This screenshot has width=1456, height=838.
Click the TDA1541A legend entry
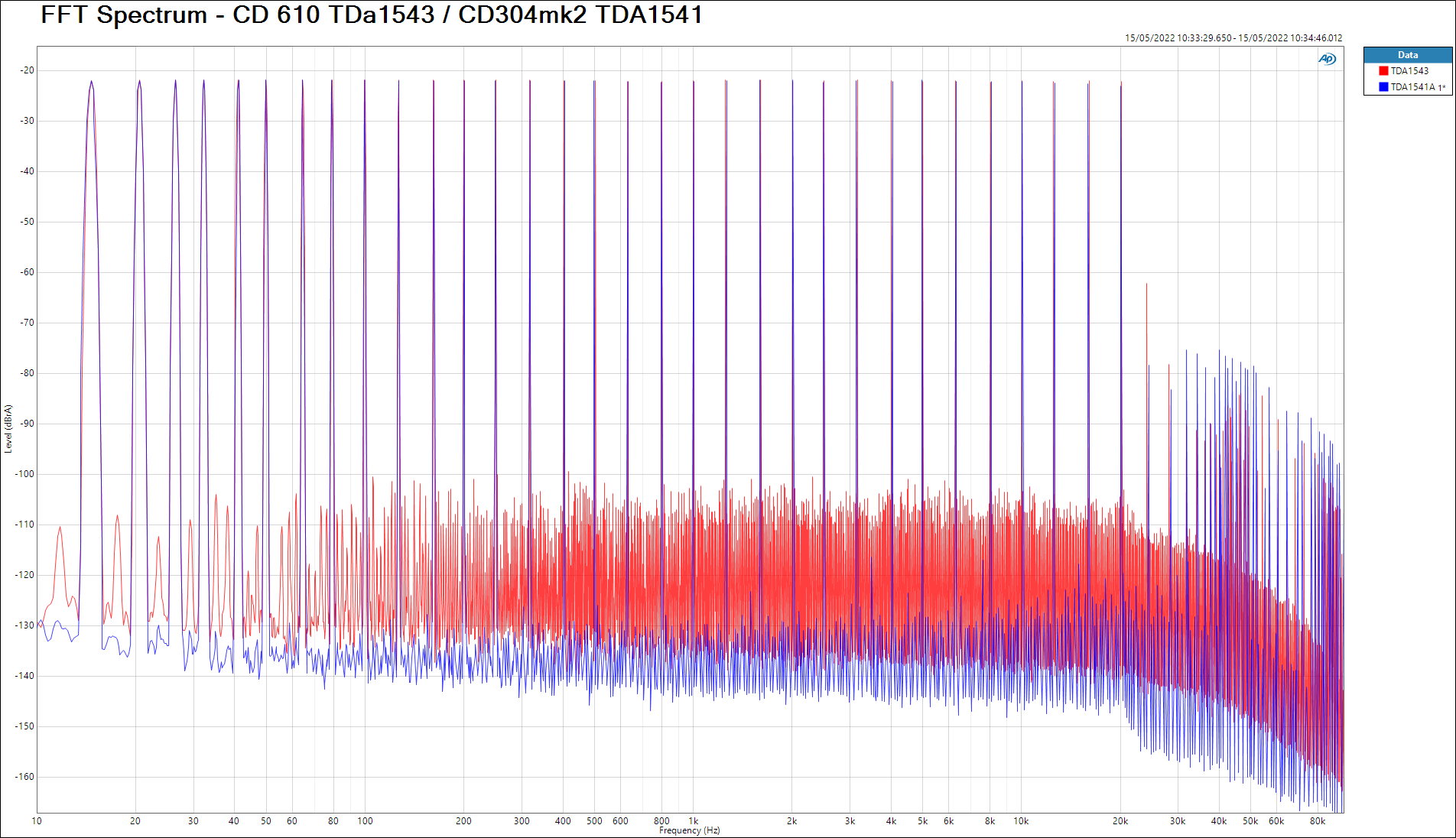coord(1418,87)
